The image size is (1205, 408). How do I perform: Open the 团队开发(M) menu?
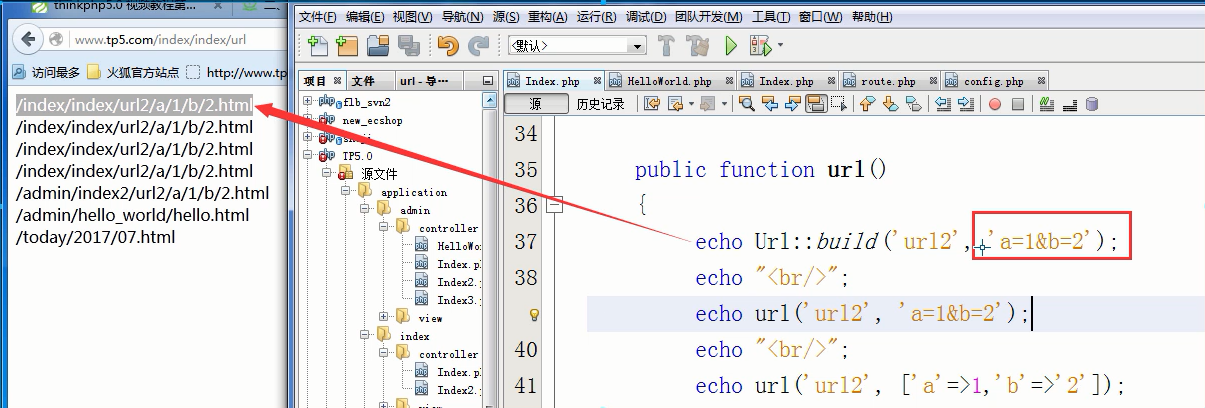point(709,17)
